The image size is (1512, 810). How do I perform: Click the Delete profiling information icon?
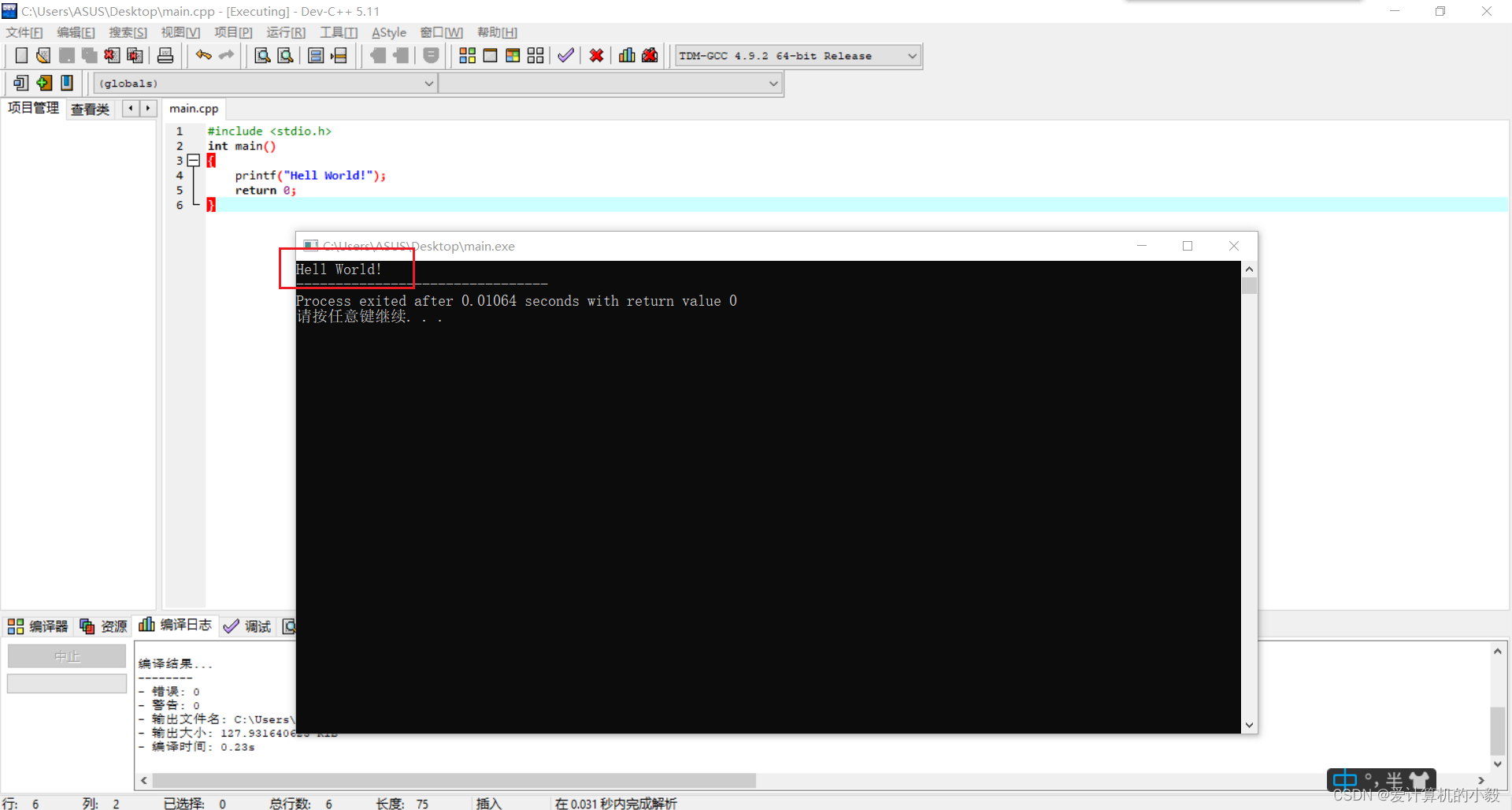pyautogui.click(x=650, y=55)
